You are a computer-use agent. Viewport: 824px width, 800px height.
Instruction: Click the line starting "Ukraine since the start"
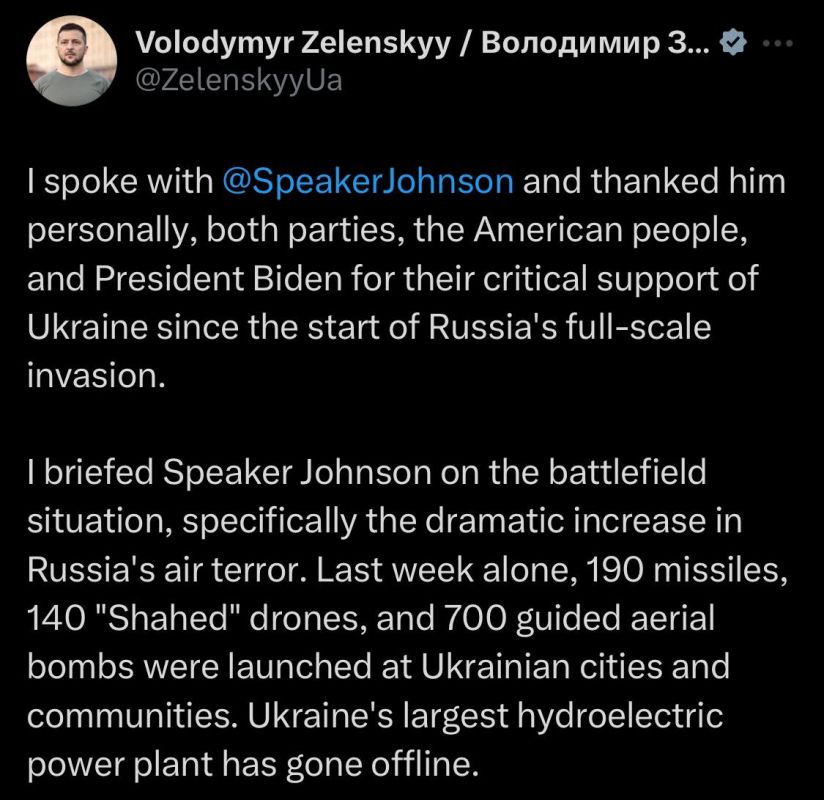[369, 327]
